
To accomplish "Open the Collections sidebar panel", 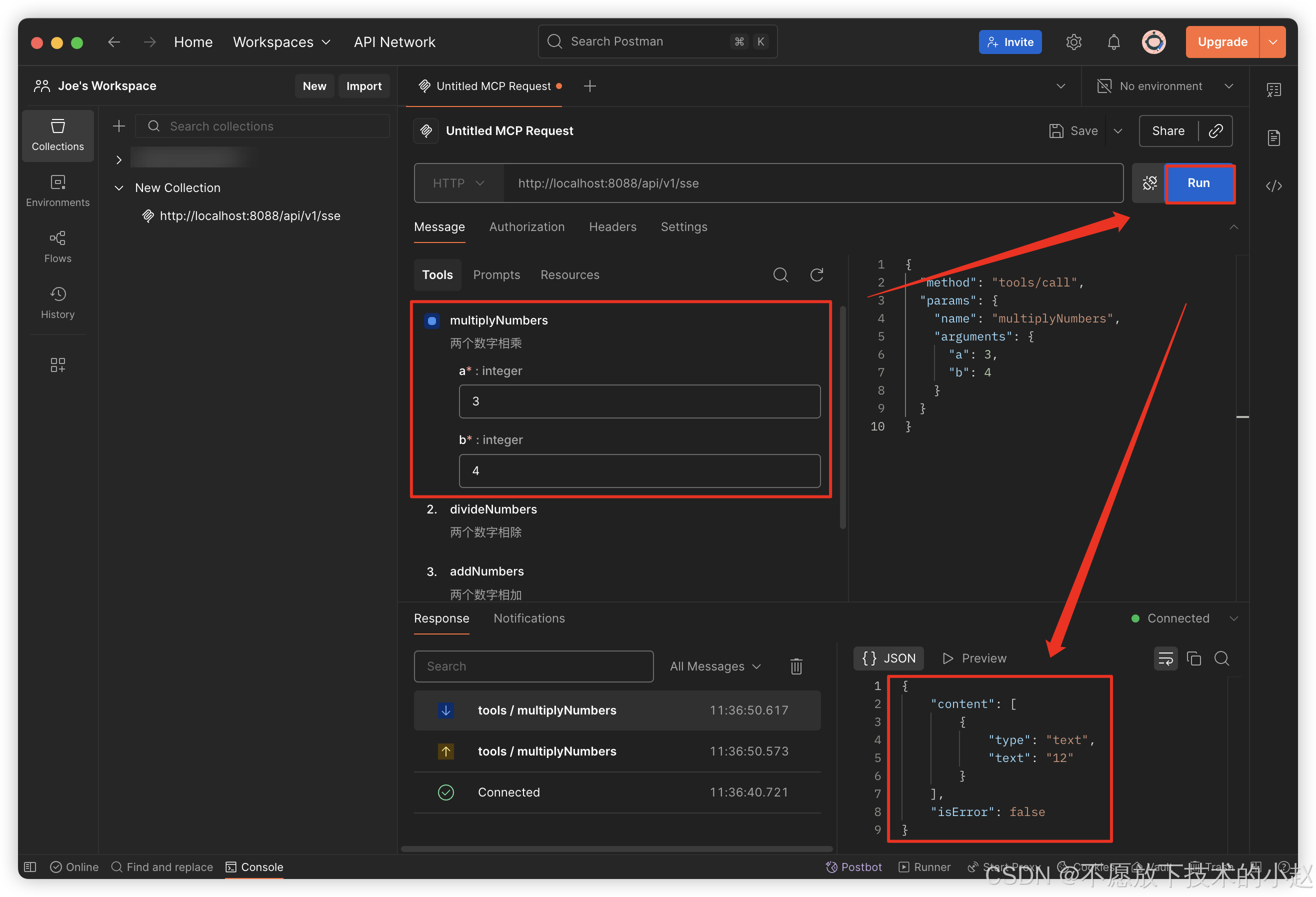I will coord(58,135).
